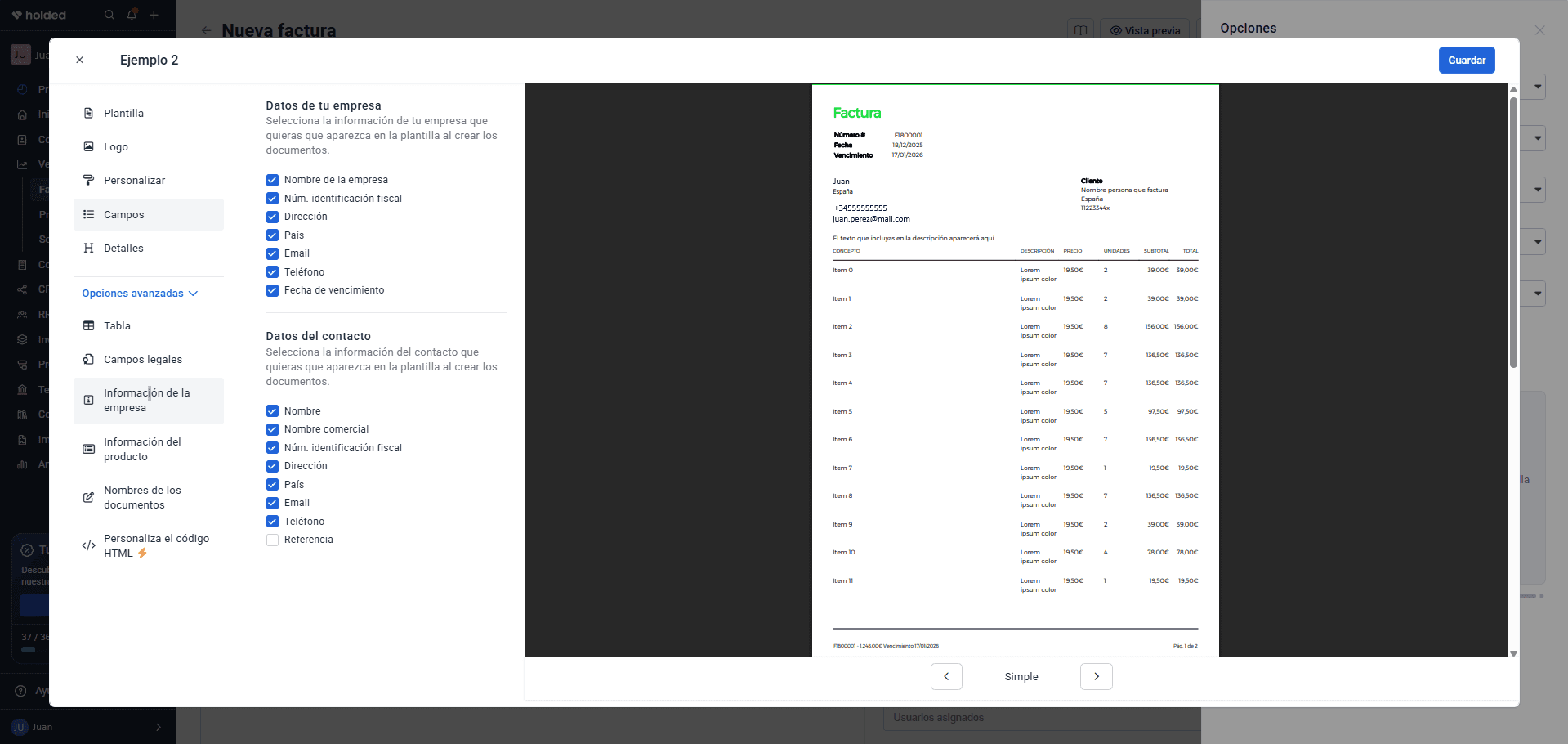Click the book icon next to Vista previa
Screen dimensions: 1568x744
pos(1080,30)
